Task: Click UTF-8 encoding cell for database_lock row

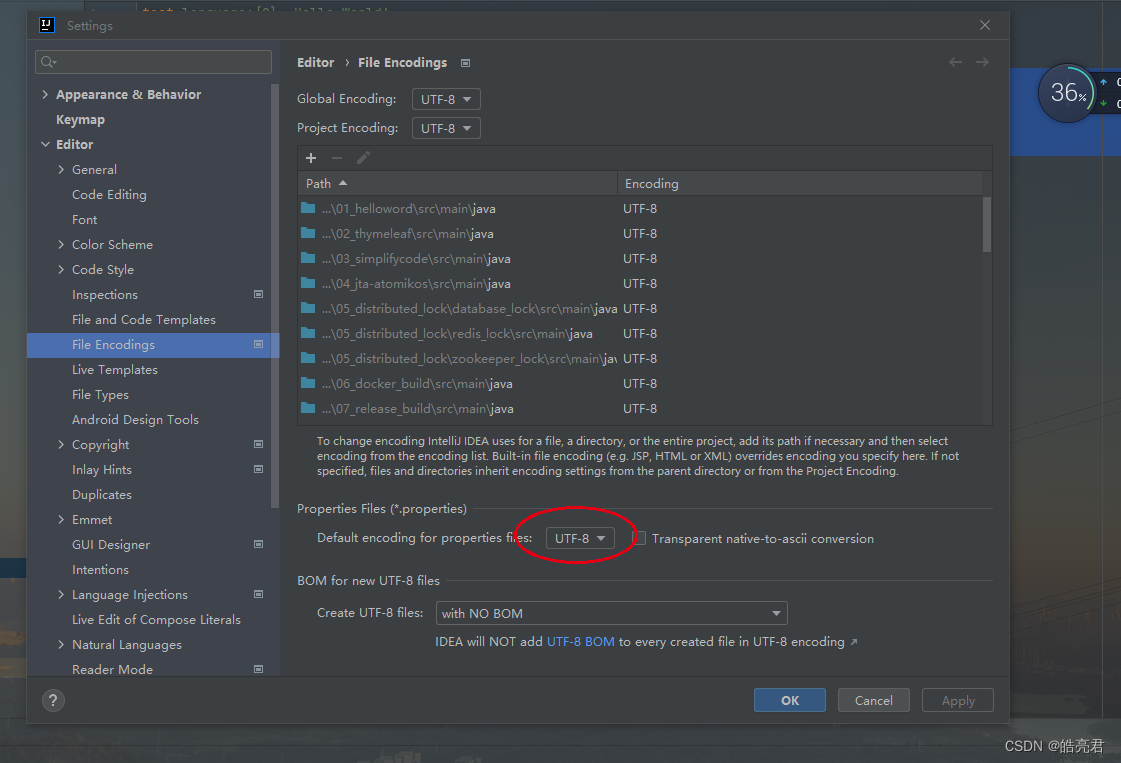Action: (x=640, y=308)
